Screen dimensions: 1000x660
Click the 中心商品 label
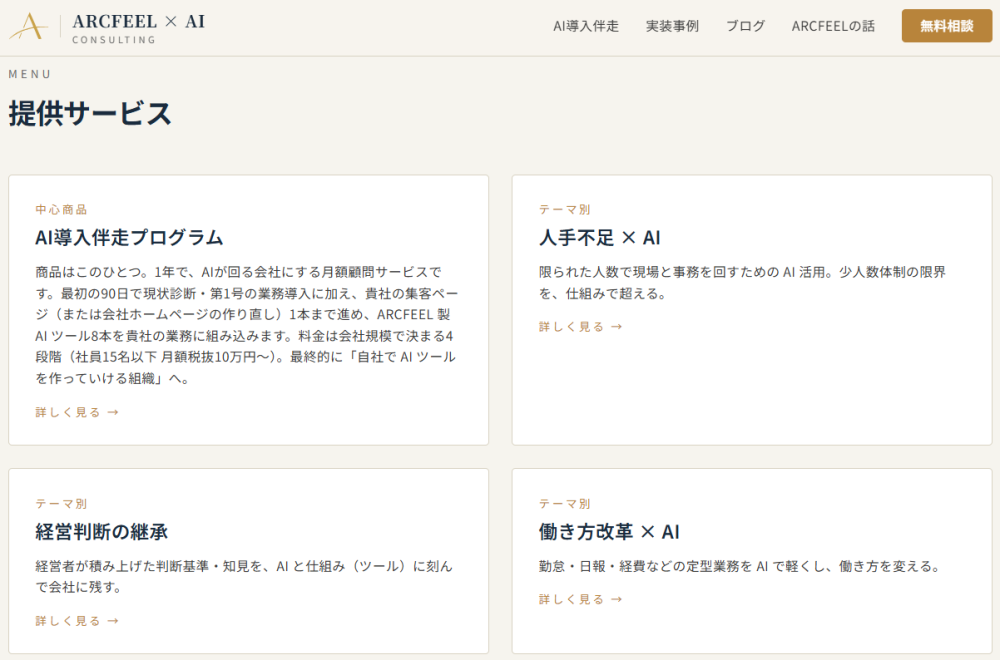(61, 210)
